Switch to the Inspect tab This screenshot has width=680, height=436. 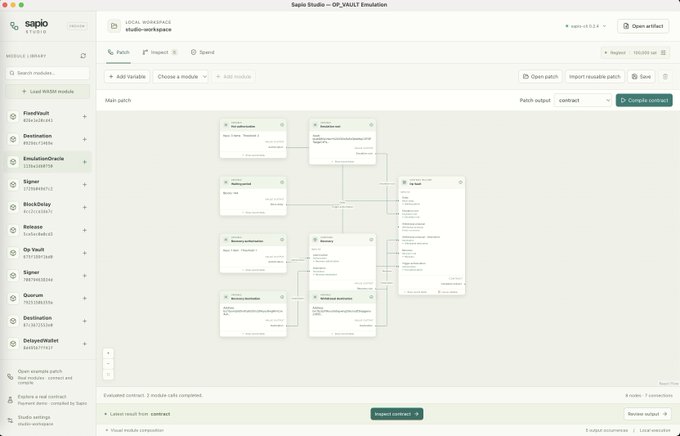(x=160, y=52)
